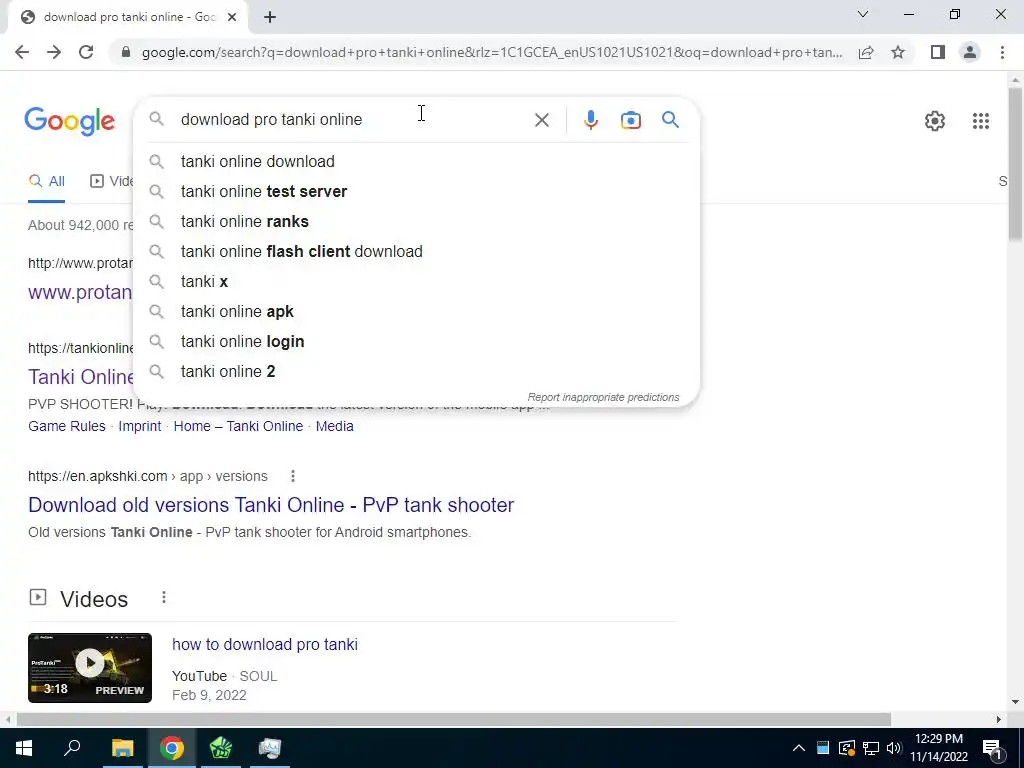
Task: Submit search with blue magnifier
Action: (670, 120)
